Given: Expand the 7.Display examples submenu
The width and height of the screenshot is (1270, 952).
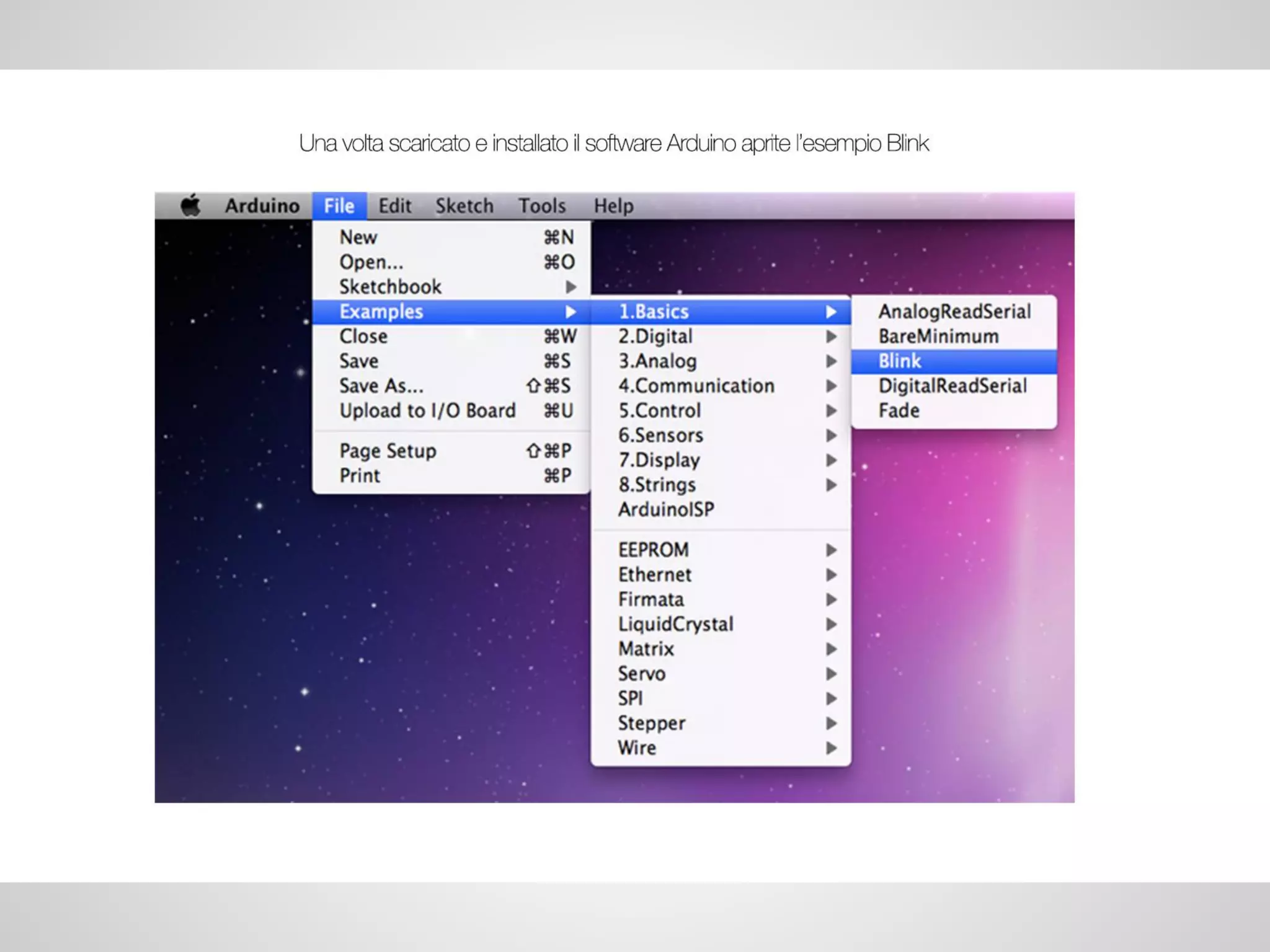Looking at the screenshot, I should tap(721, 461).
